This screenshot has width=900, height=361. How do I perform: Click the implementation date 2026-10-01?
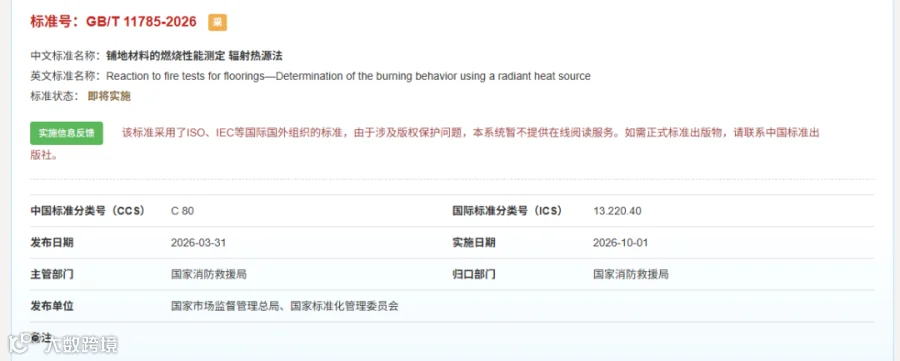click(x=620, y=242)
